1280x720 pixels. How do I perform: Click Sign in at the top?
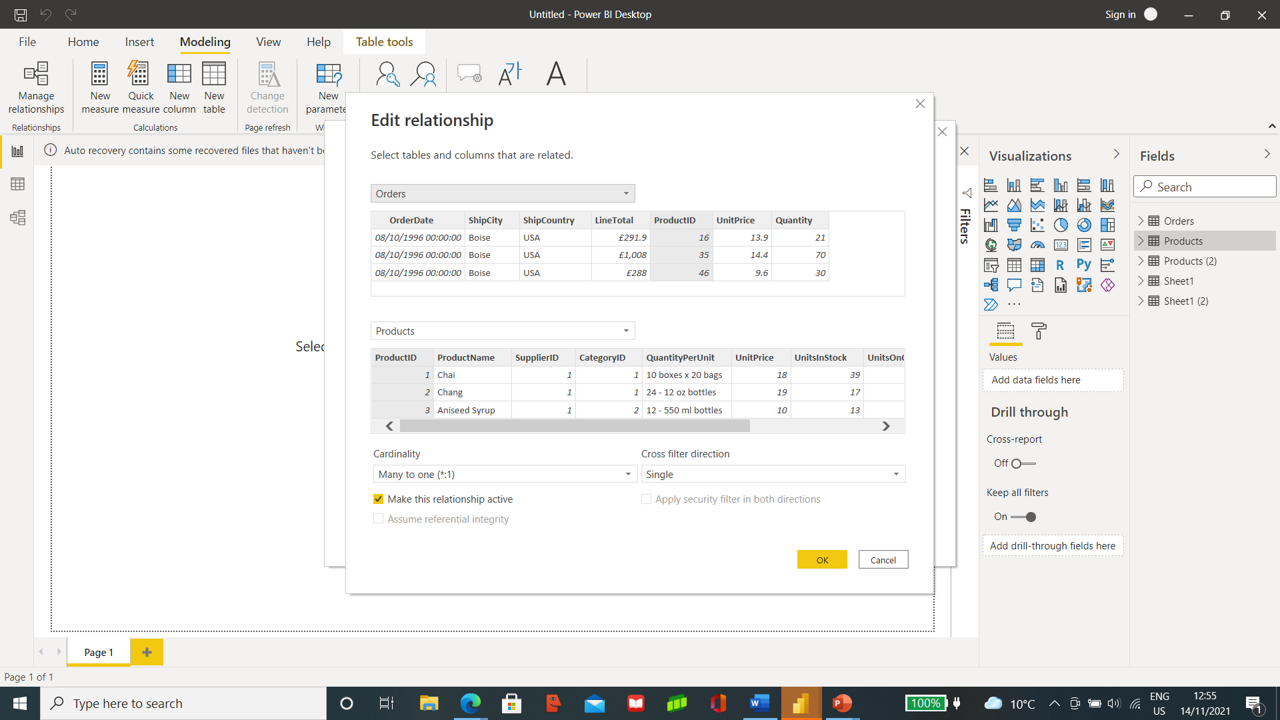pyautogui.click(x=1120, y=15)
